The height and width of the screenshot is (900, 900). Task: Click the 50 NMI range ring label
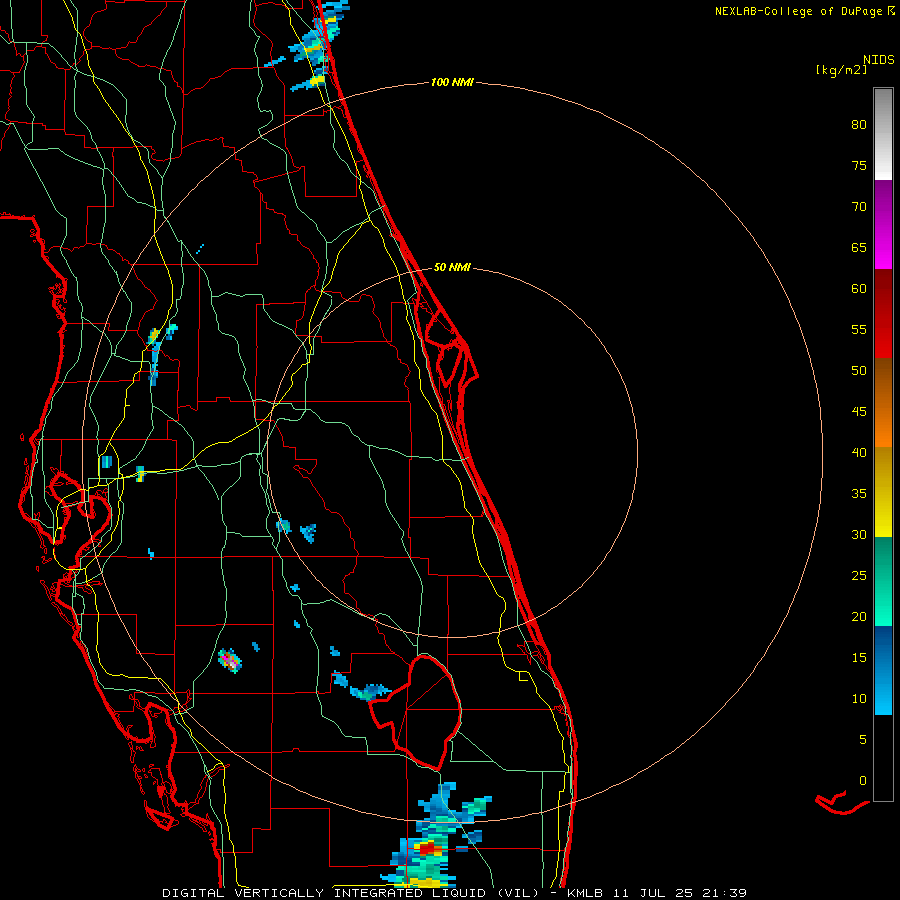coord(452,267)
